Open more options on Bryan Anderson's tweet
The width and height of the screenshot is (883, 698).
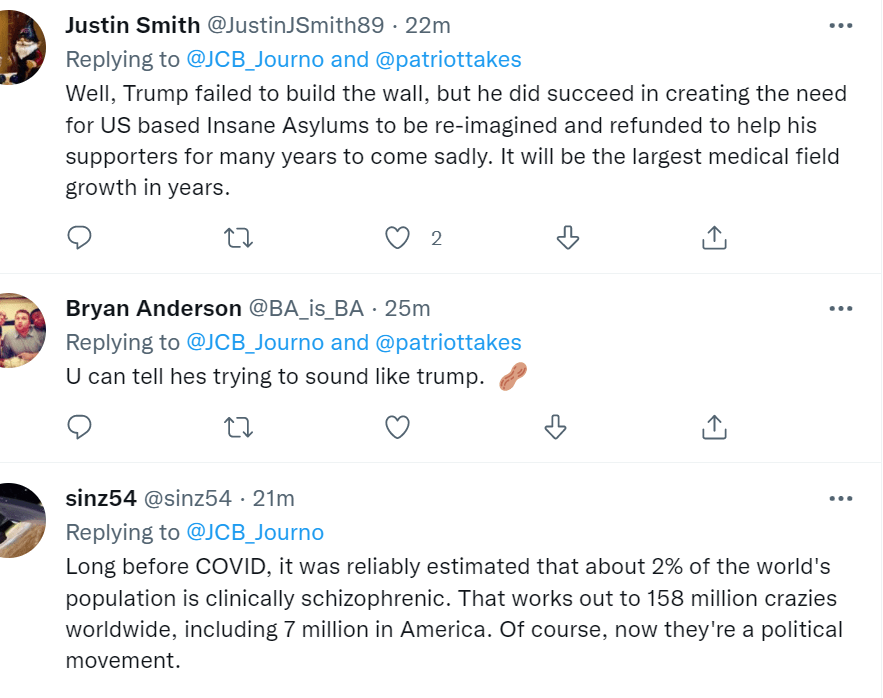pos(840,308)
